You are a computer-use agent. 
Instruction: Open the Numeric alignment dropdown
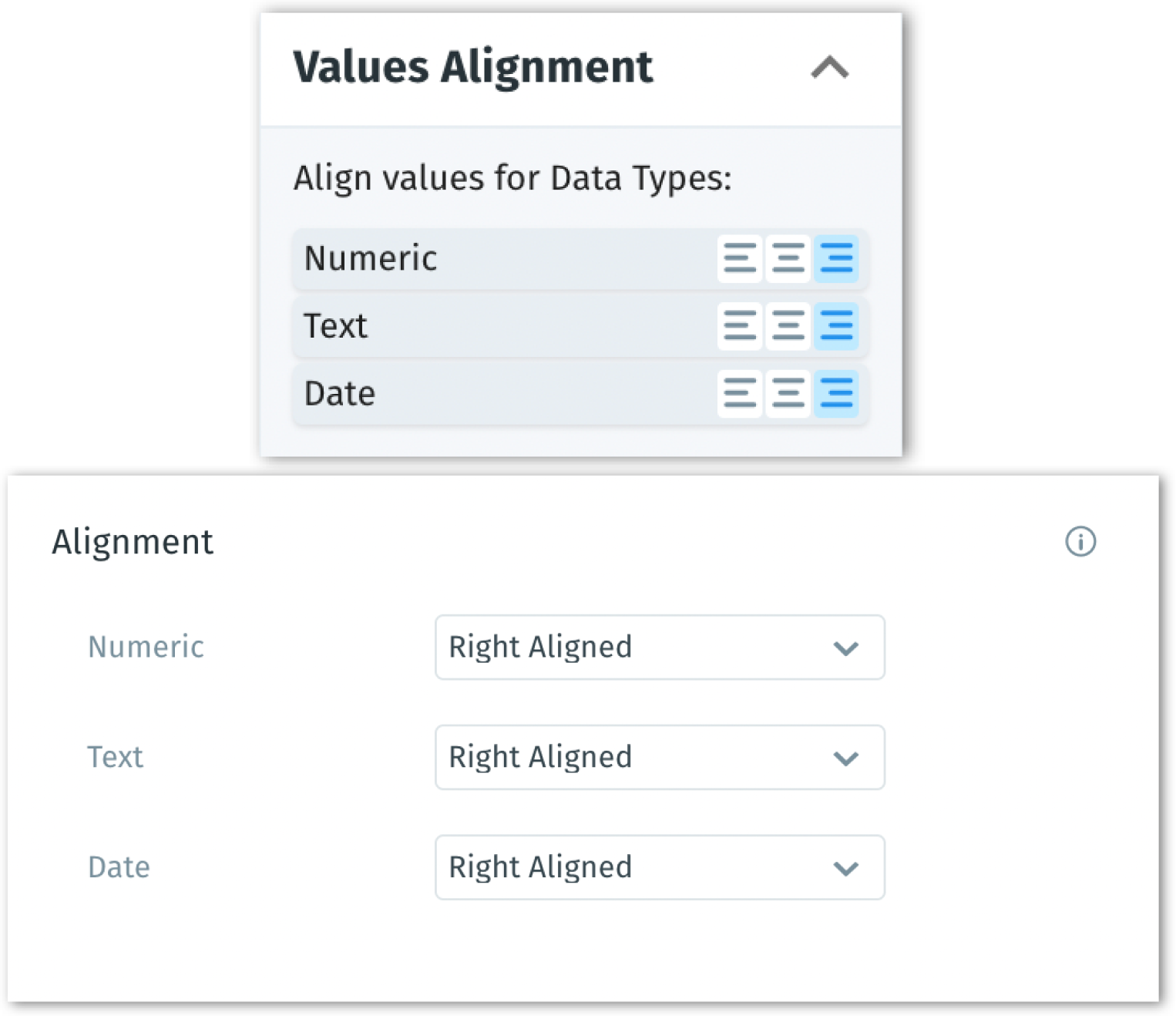pos(659,648)
